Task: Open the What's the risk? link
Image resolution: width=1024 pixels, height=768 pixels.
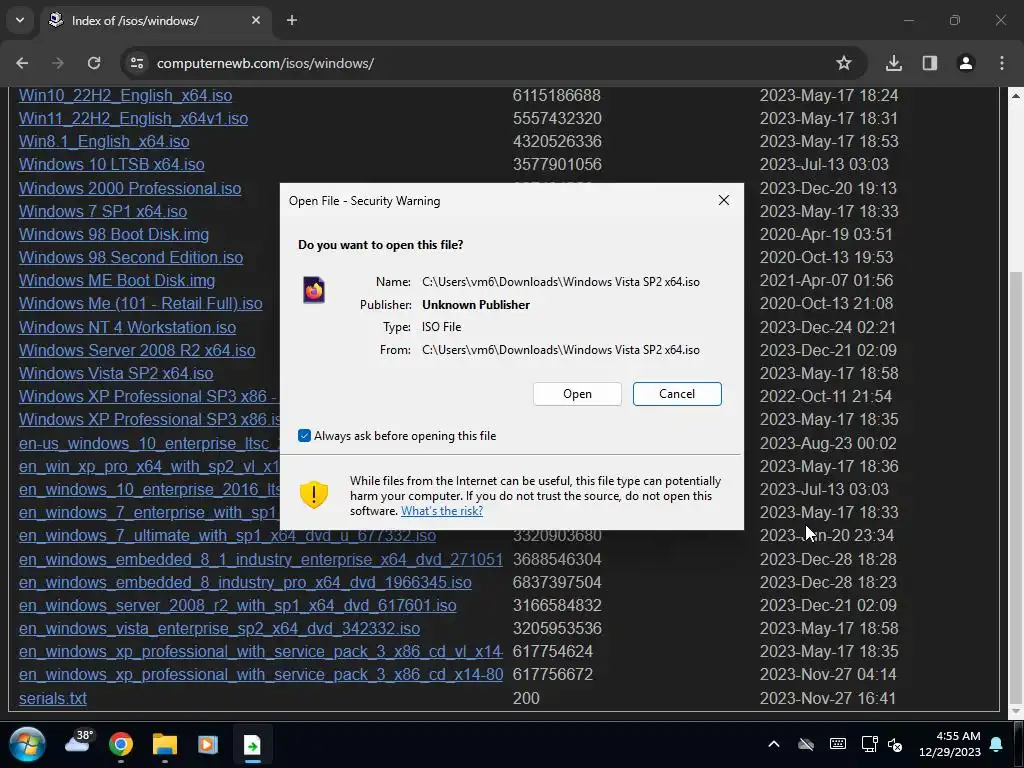Action: point(442,511)
